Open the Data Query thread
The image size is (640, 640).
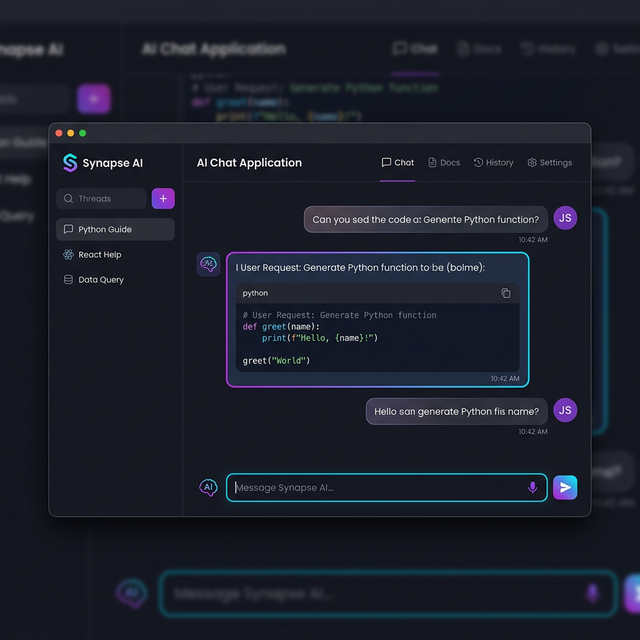pyautogui.click(x=115, y=280)
